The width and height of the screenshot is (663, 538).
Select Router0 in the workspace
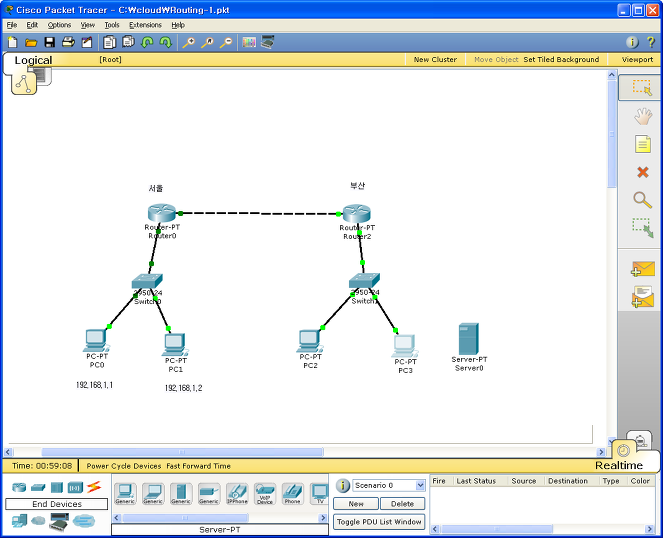[x=162, y=213]
